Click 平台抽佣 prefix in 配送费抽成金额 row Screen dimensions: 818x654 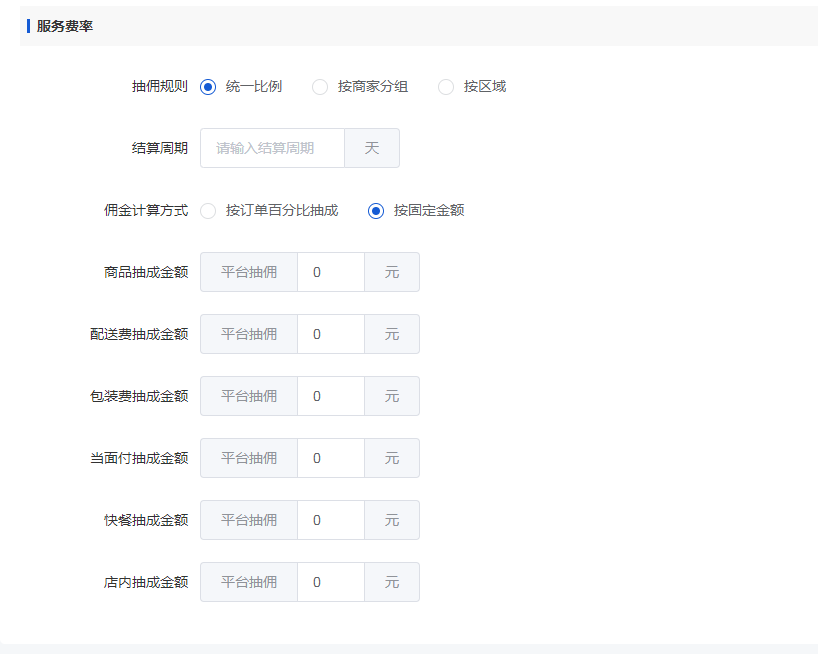click(x=249, y=334)
